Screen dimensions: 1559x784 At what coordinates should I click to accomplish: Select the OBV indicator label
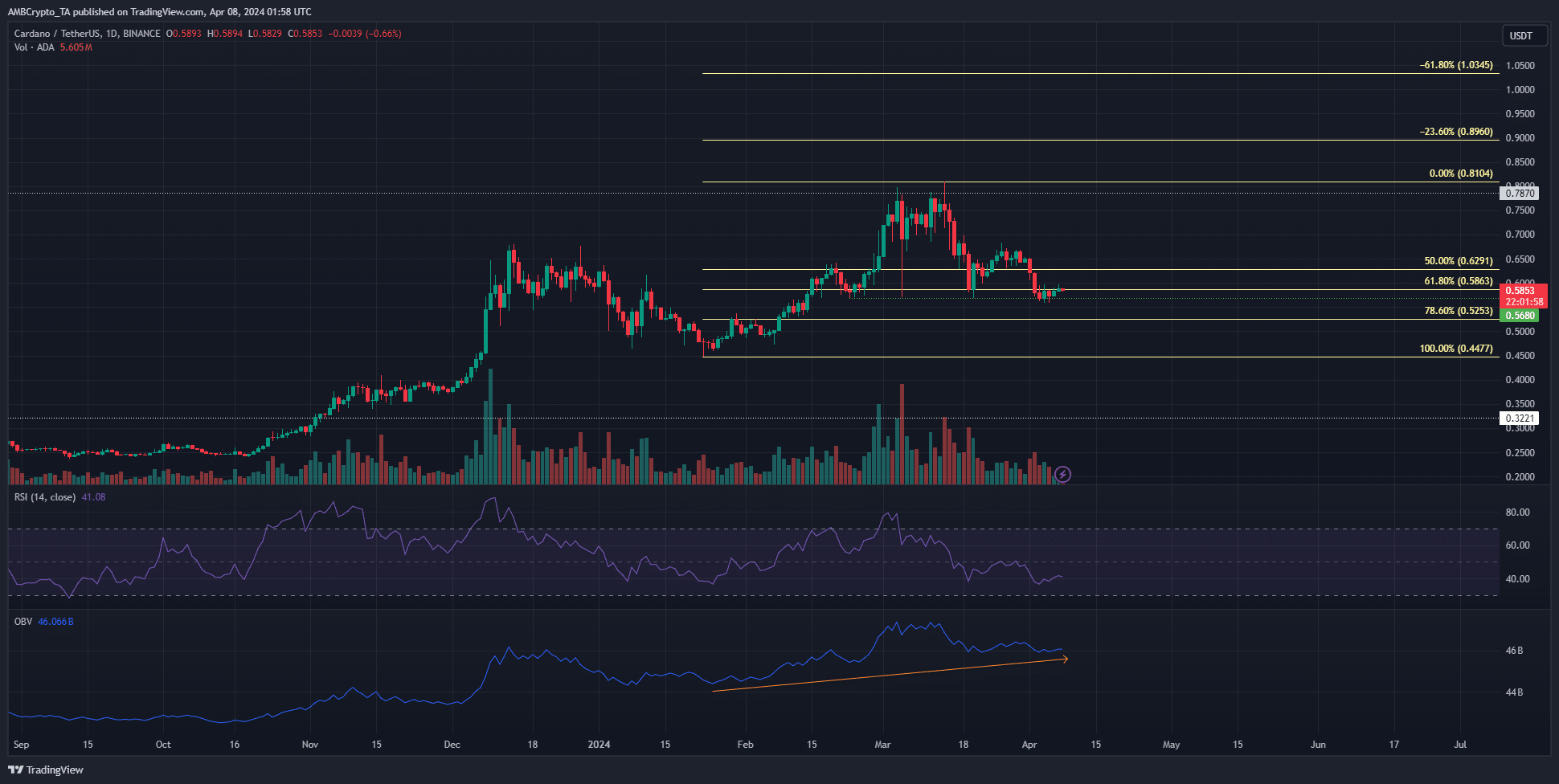[23, 622]
